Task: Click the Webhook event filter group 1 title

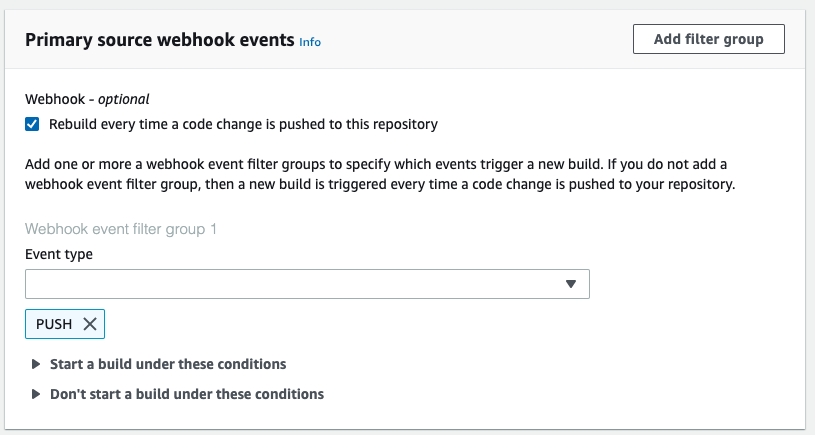Action: click(121, 229)
